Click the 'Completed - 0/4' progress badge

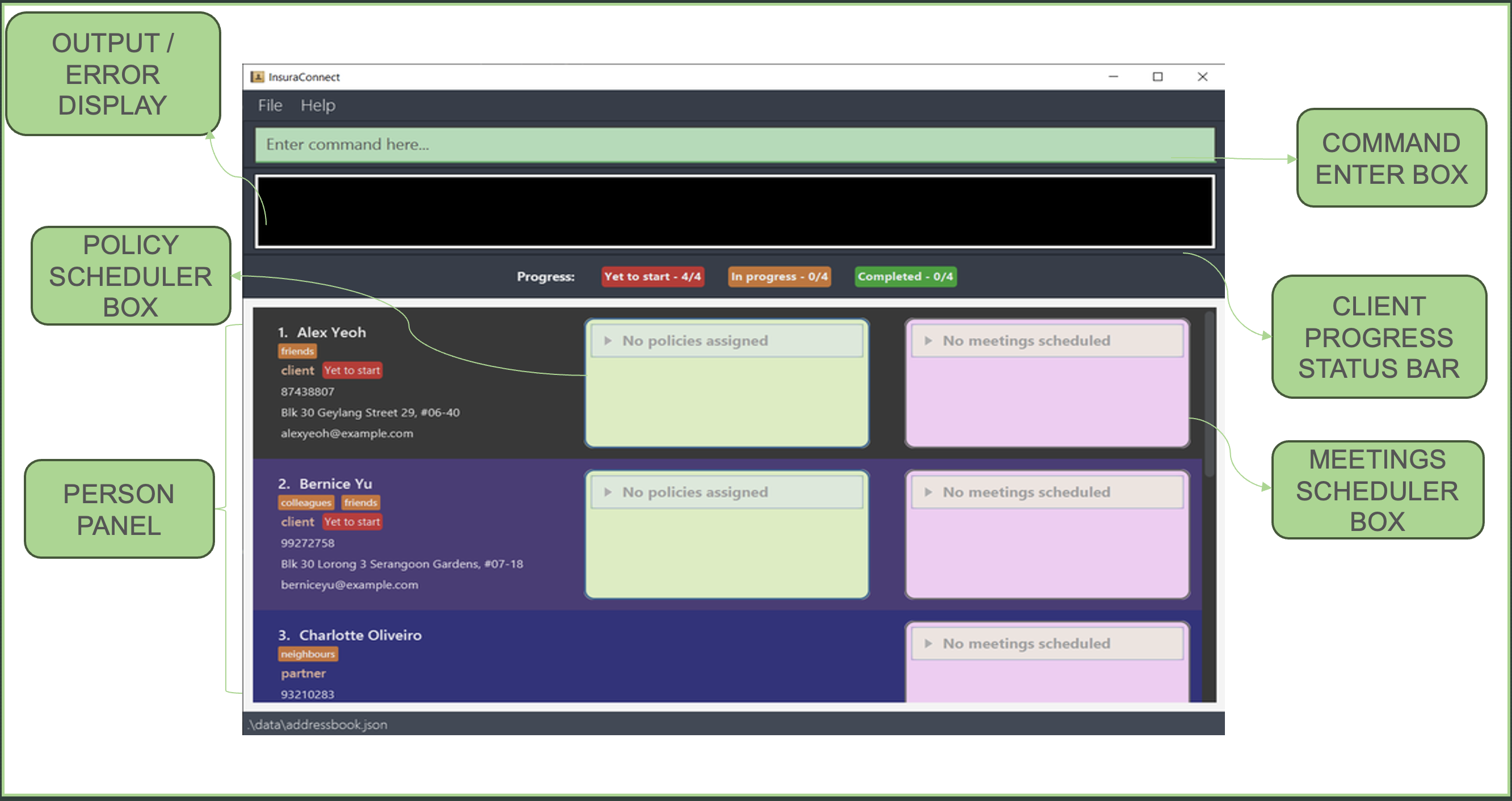905,276
